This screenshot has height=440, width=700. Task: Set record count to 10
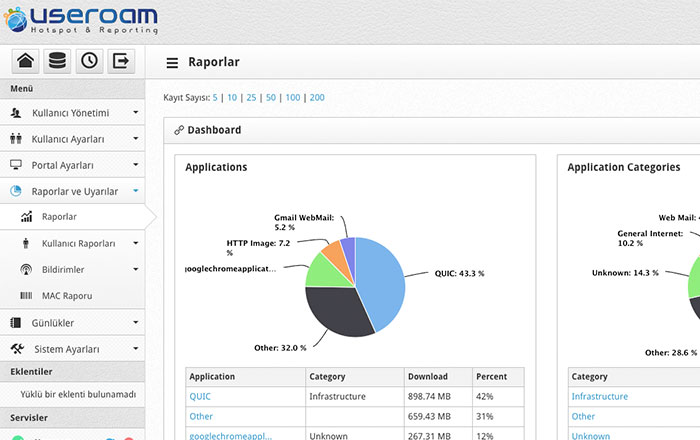(x=232, y=97)
